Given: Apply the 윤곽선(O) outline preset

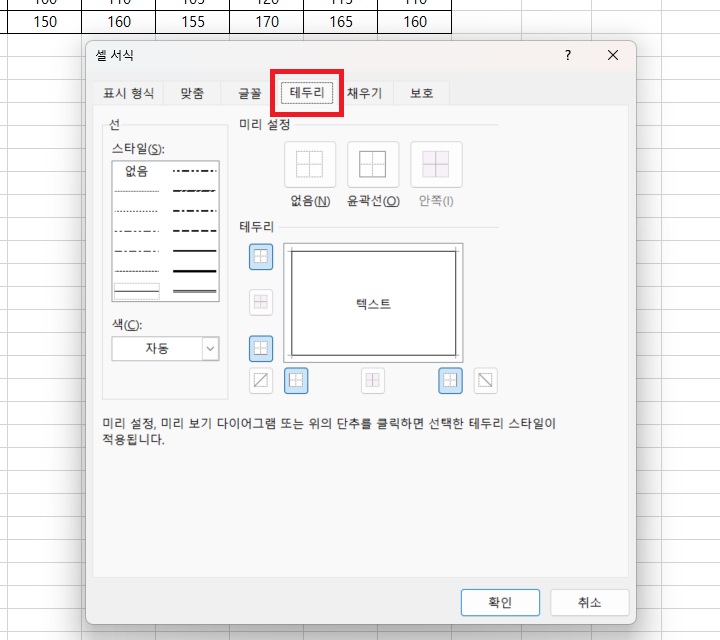Looking at the screenshot, I should pyautogui.click(x=373, y=164).
